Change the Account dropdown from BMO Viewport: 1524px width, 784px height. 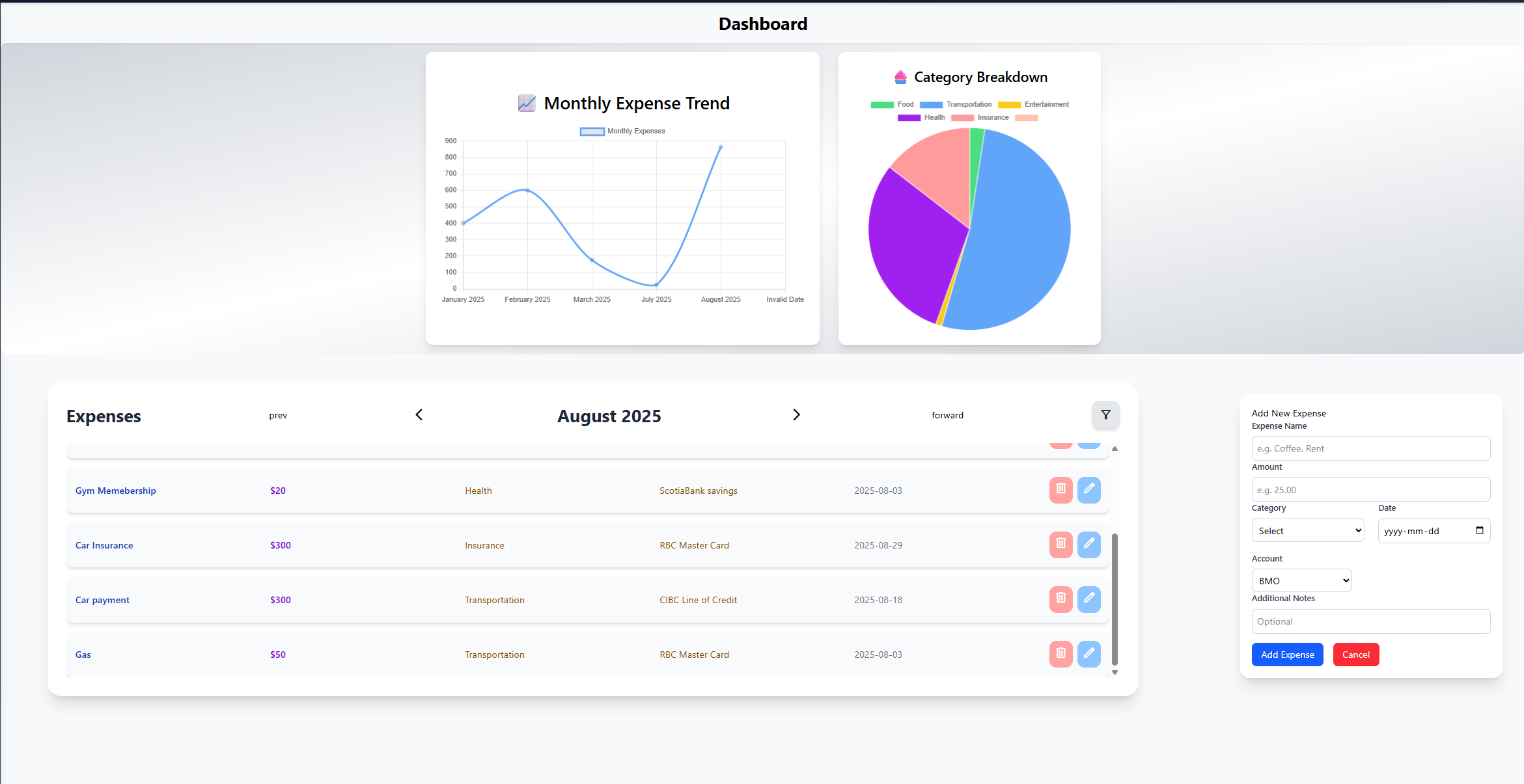[x=1301, y=580]
